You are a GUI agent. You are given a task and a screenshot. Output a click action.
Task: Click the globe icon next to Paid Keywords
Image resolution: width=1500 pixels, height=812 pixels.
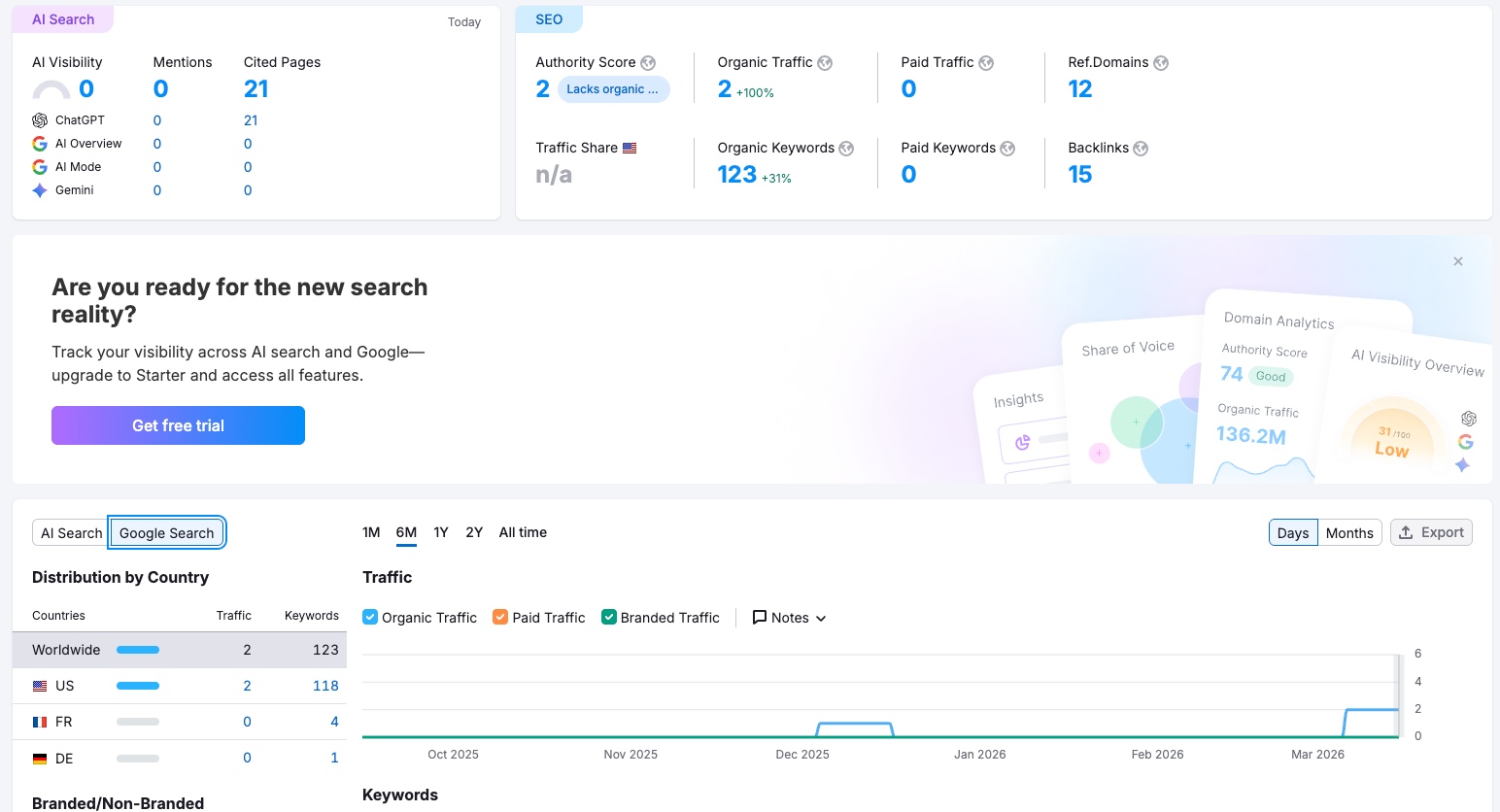click(1007, 149)
